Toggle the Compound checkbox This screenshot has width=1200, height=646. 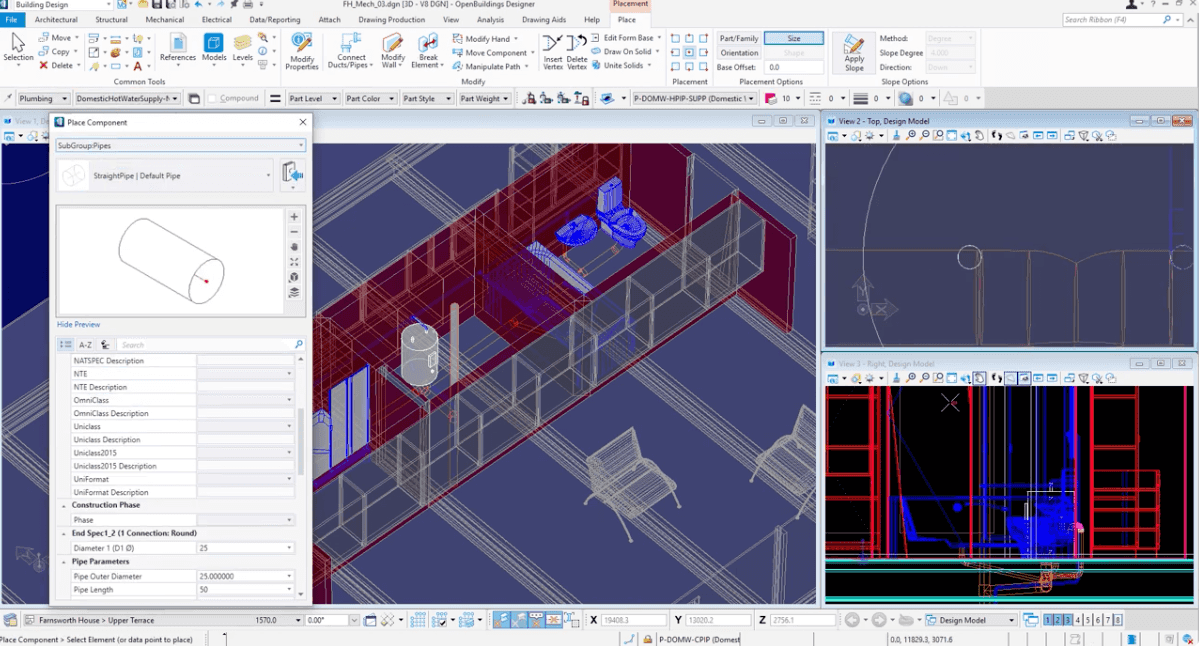(x=213, y=98)
